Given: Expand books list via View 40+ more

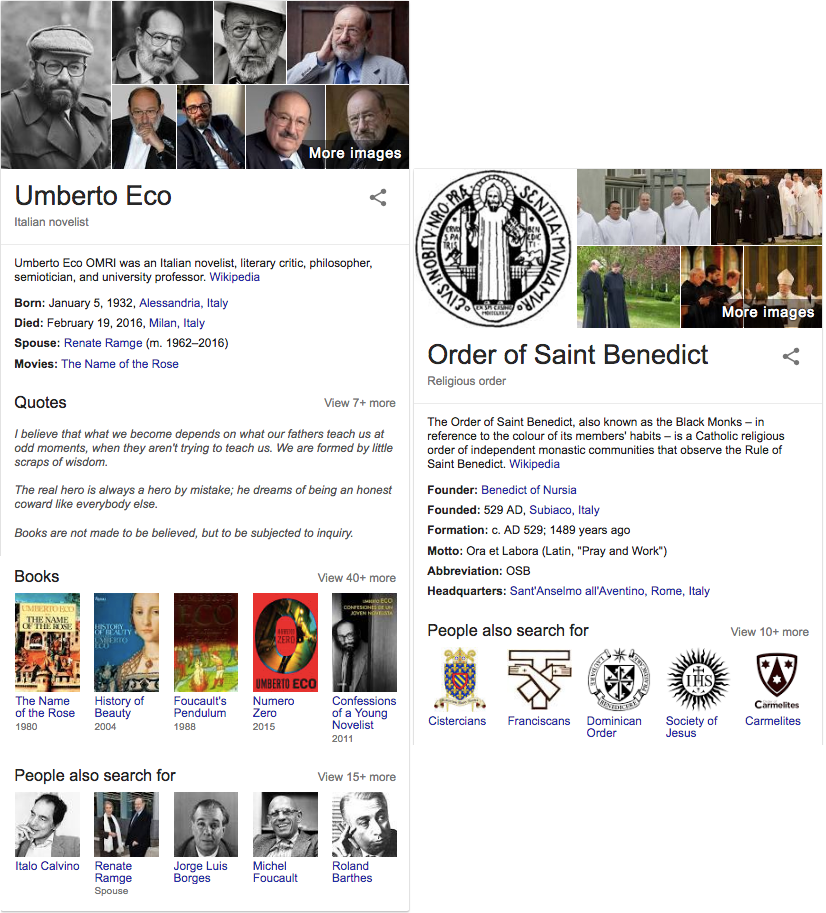Looking at the screenshot, I should click(357, 578).
